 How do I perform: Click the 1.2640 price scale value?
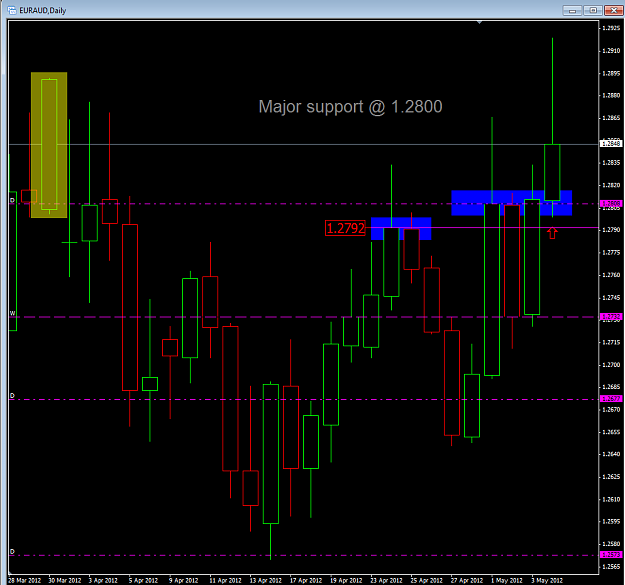[611, 454]
